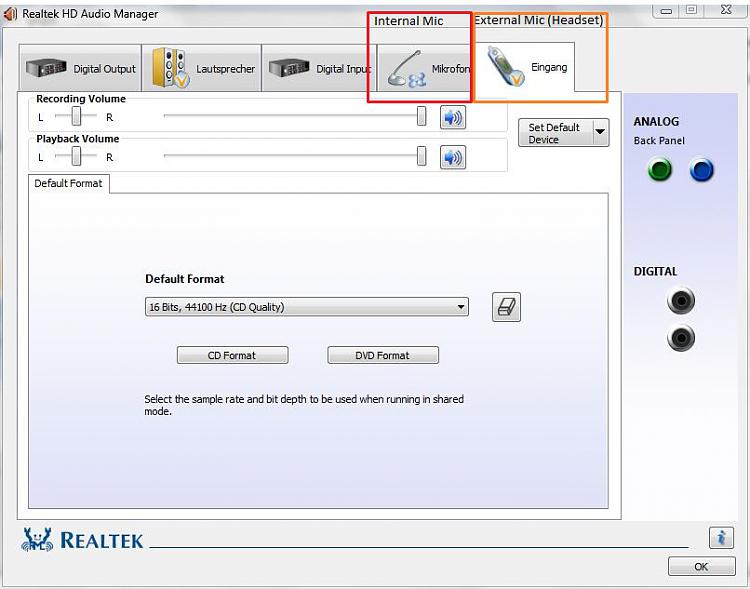Image resolution: width=750 pixels, height=589 pixels.
Task: Click the speakers icon on Lautsprecher tab
Action: pos(170,67)
